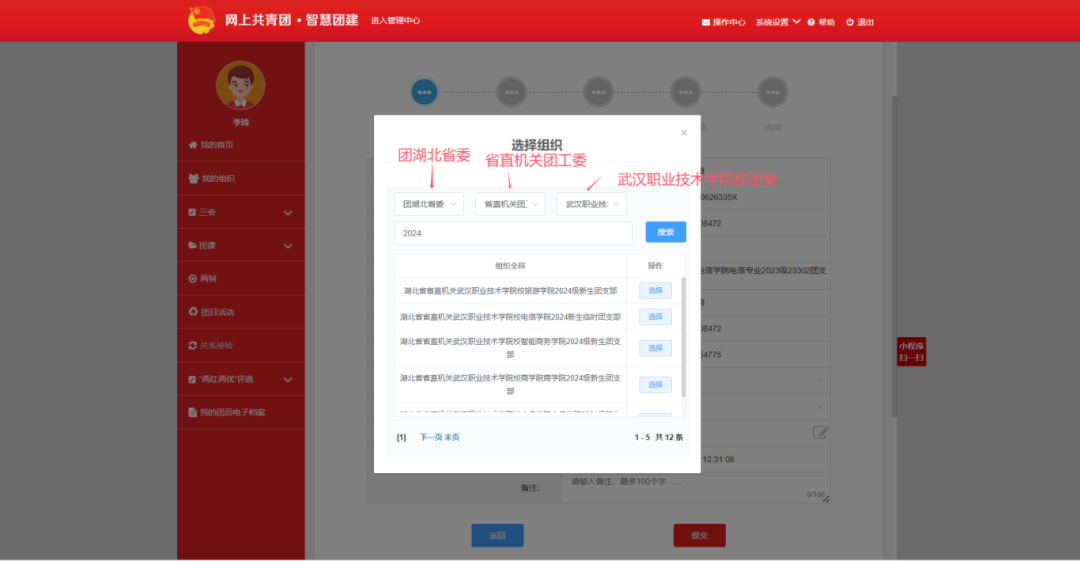Screen dimensions: 1080x561
Task: Click the blue 返回 button
Action: pyautogui.click(x=497, y=536)
